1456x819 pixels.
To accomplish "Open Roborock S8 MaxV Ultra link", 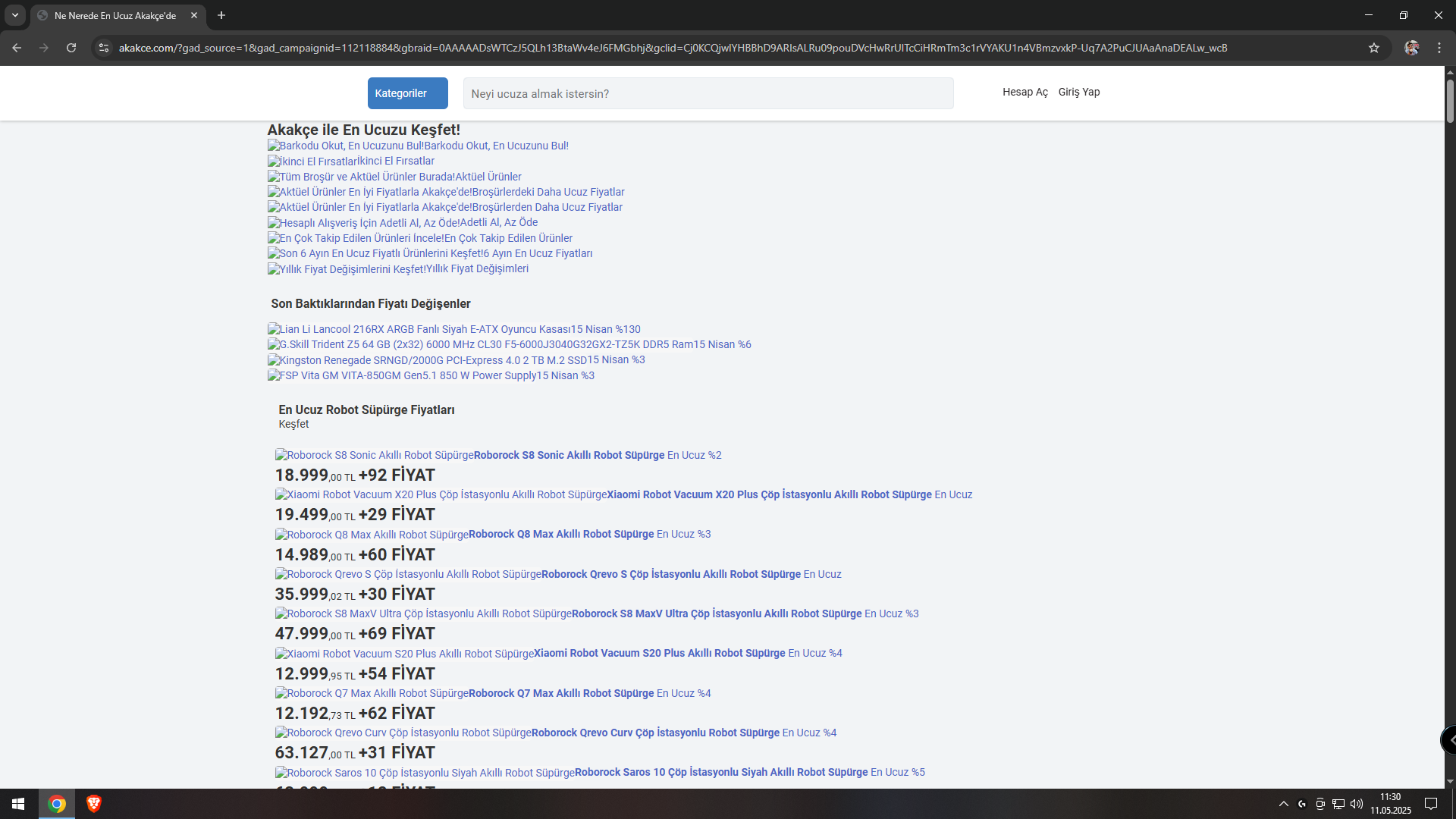I will coord(597,613).
